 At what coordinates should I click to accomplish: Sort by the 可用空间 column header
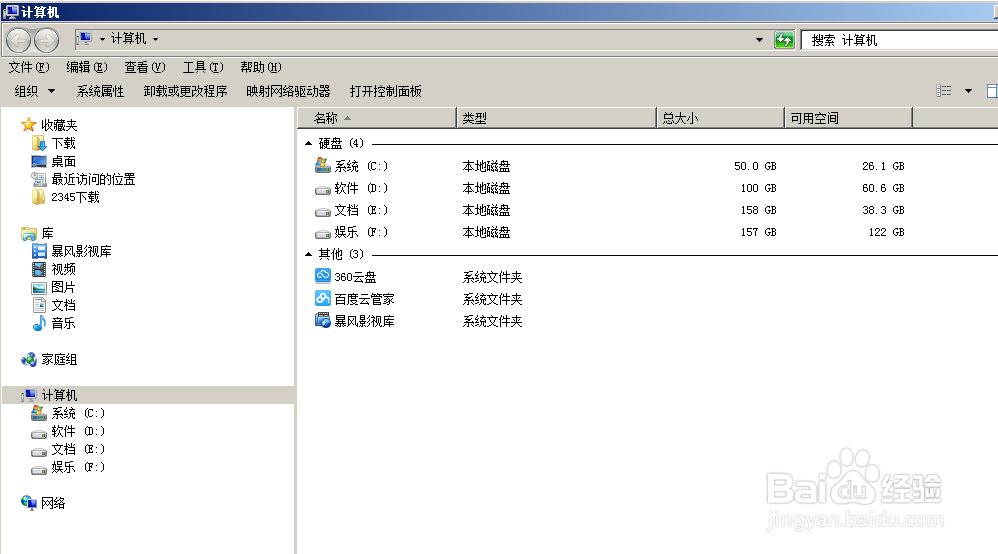[848, 118]
